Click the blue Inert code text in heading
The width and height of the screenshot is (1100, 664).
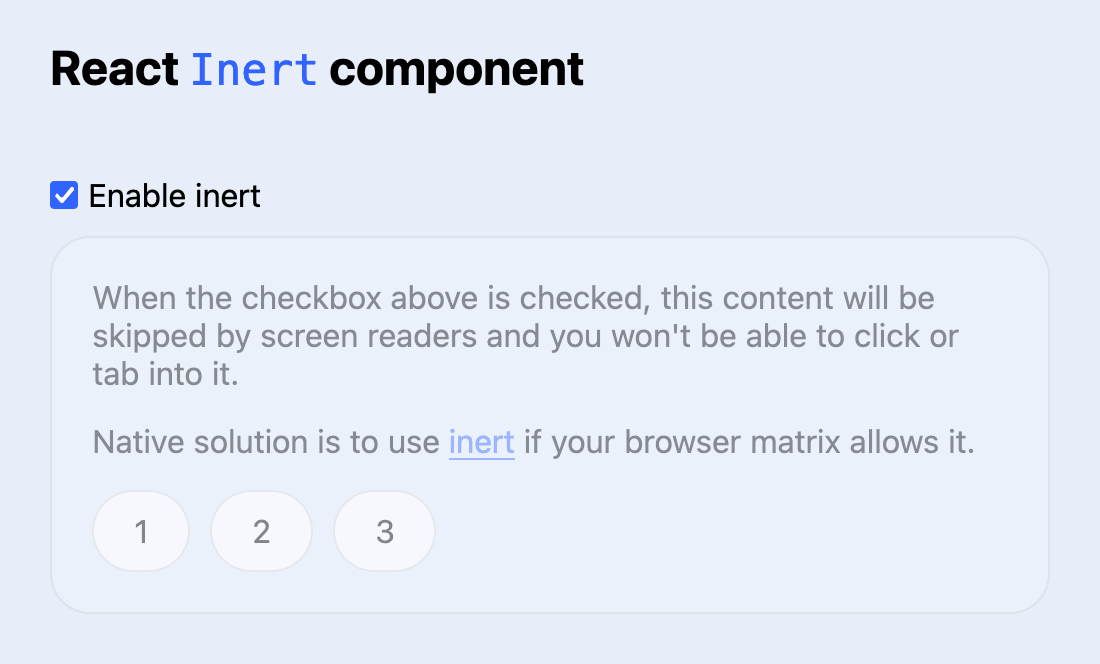pyautogui.click(x=253, y=68)
